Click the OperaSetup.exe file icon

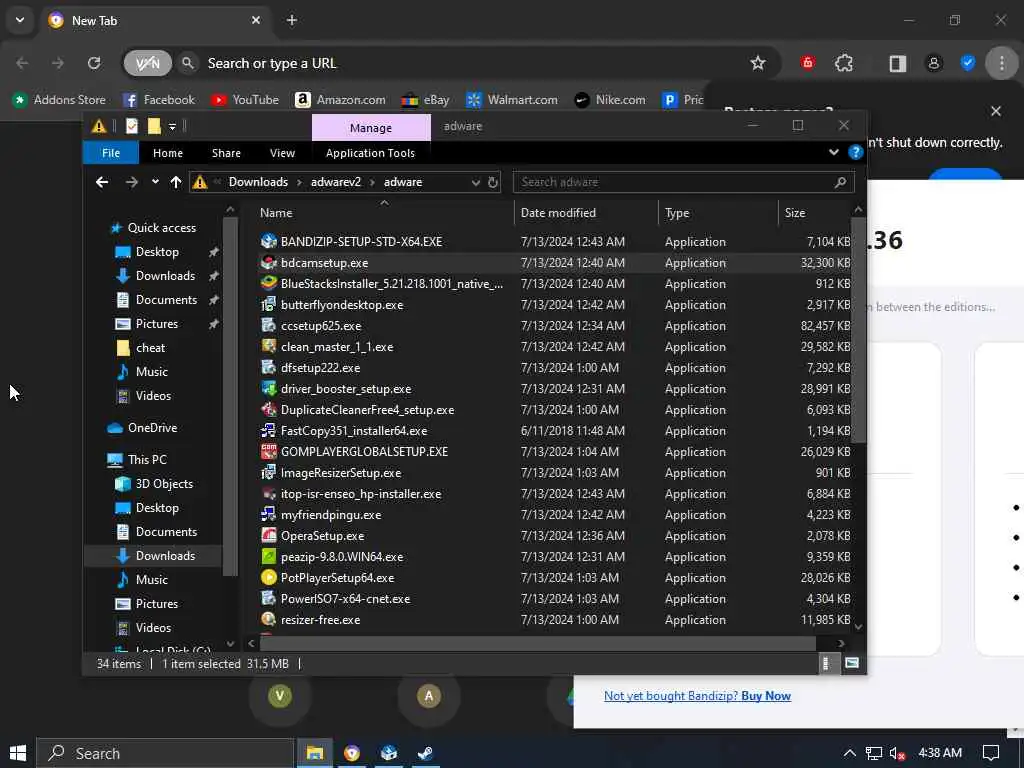(268, 536)
